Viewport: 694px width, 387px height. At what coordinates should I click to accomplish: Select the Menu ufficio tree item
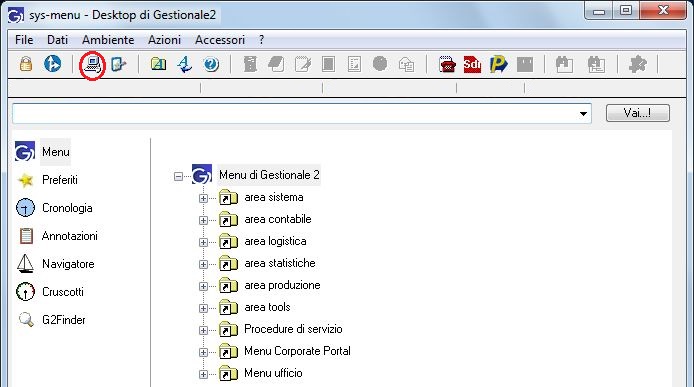[x=273, y=373]
